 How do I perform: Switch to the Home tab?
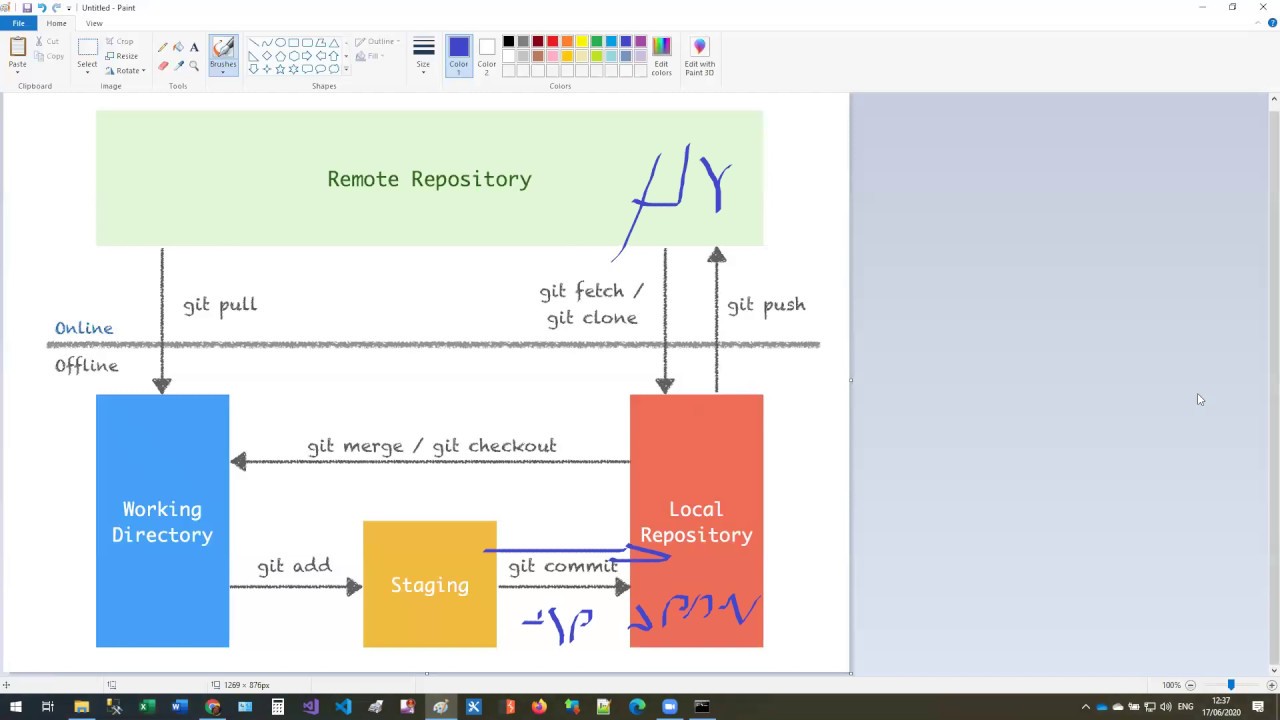56,23
